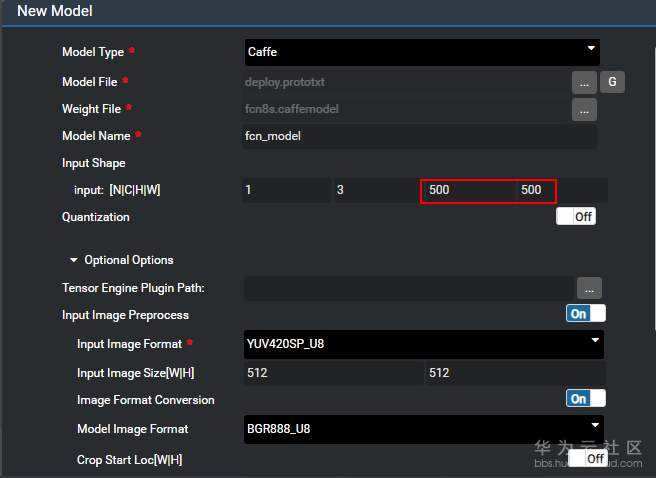Click the Tensor Engine Plugin Path field

click(407, 288)
